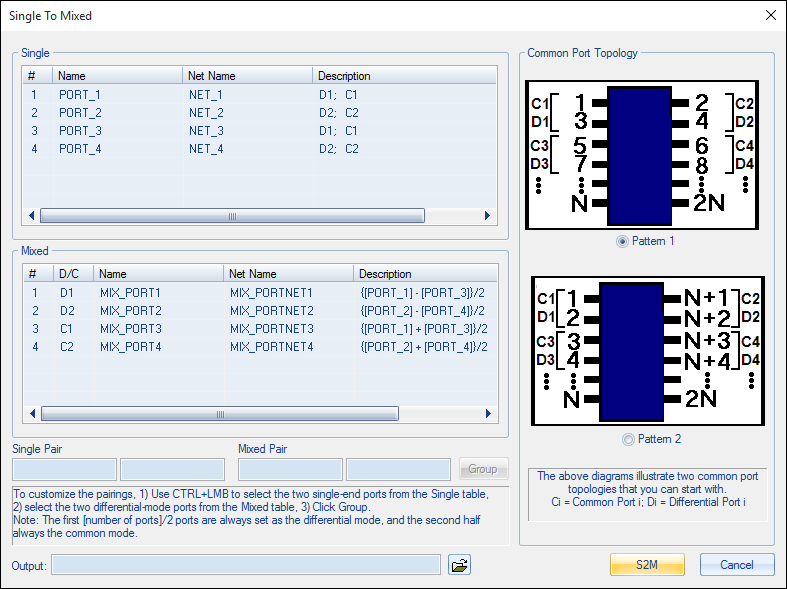Select MIX_PORT2 row in Mixed table
The width and height of the screenshot is (787, 589).
pos(130,311)
